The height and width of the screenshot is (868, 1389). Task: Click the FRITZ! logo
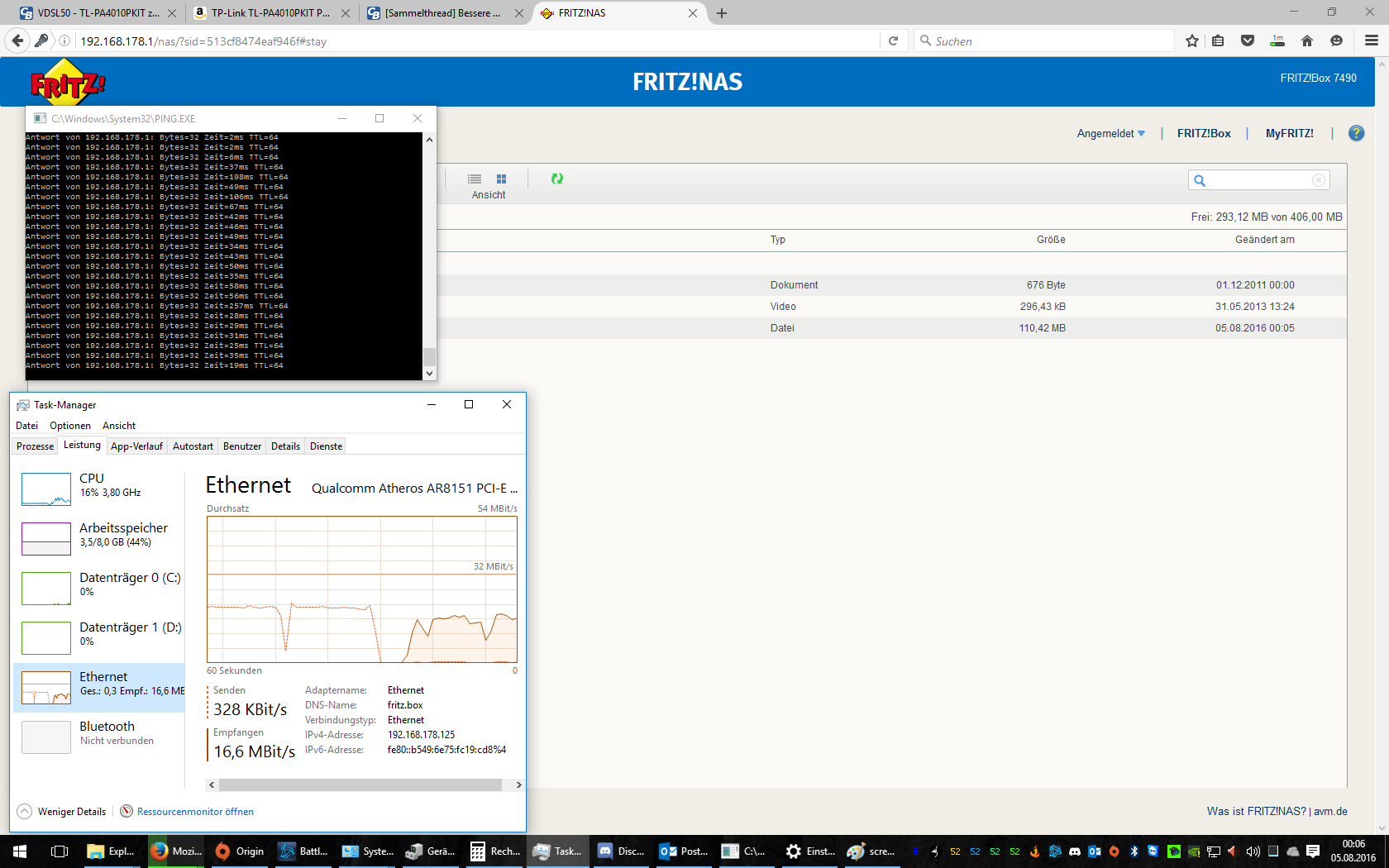tap(68, 83)
